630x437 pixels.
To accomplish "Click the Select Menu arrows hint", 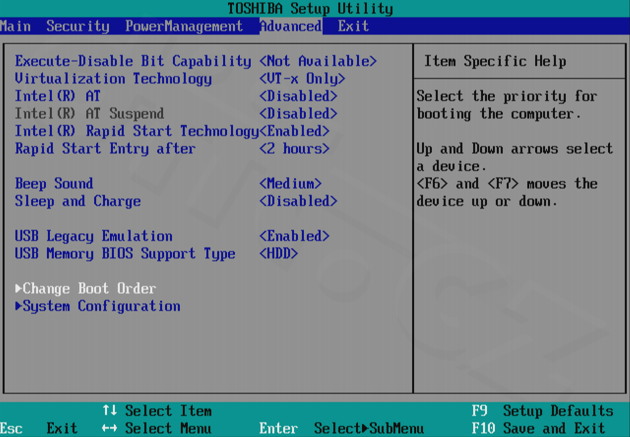I will [157, 429].
